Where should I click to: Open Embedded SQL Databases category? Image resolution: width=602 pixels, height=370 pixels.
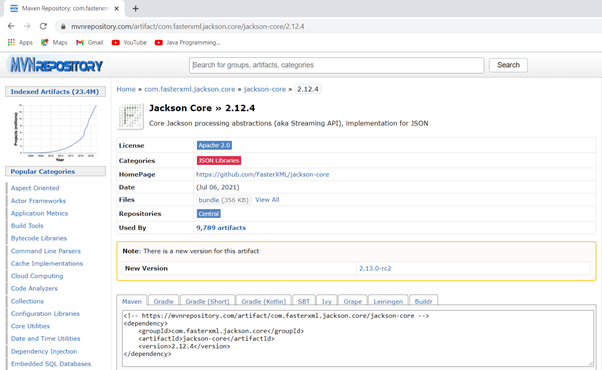coord(51,364)
